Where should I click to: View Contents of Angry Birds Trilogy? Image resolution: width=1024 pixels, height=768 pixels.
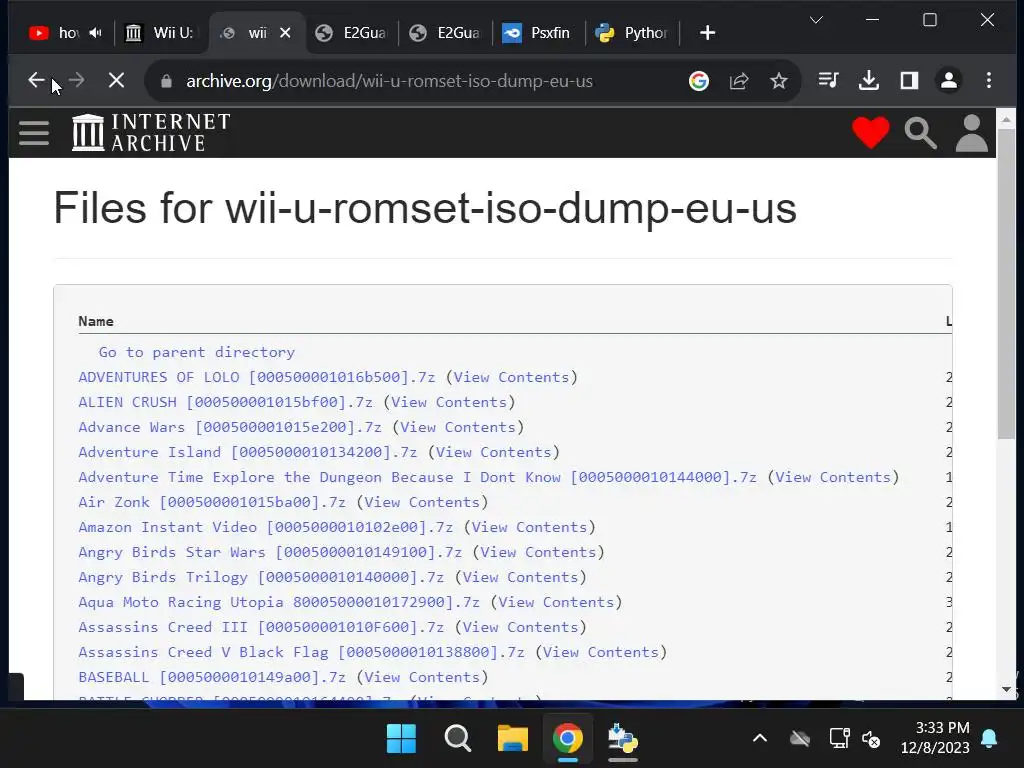520,577
